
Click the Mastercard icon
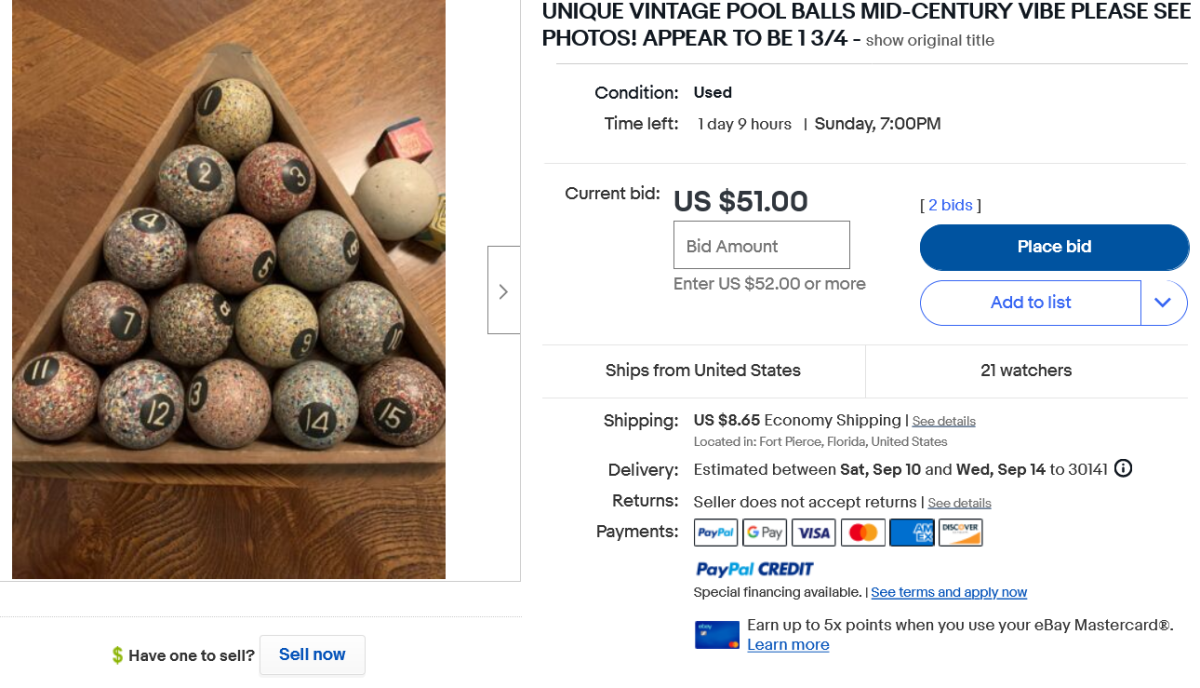coord(863,533)
